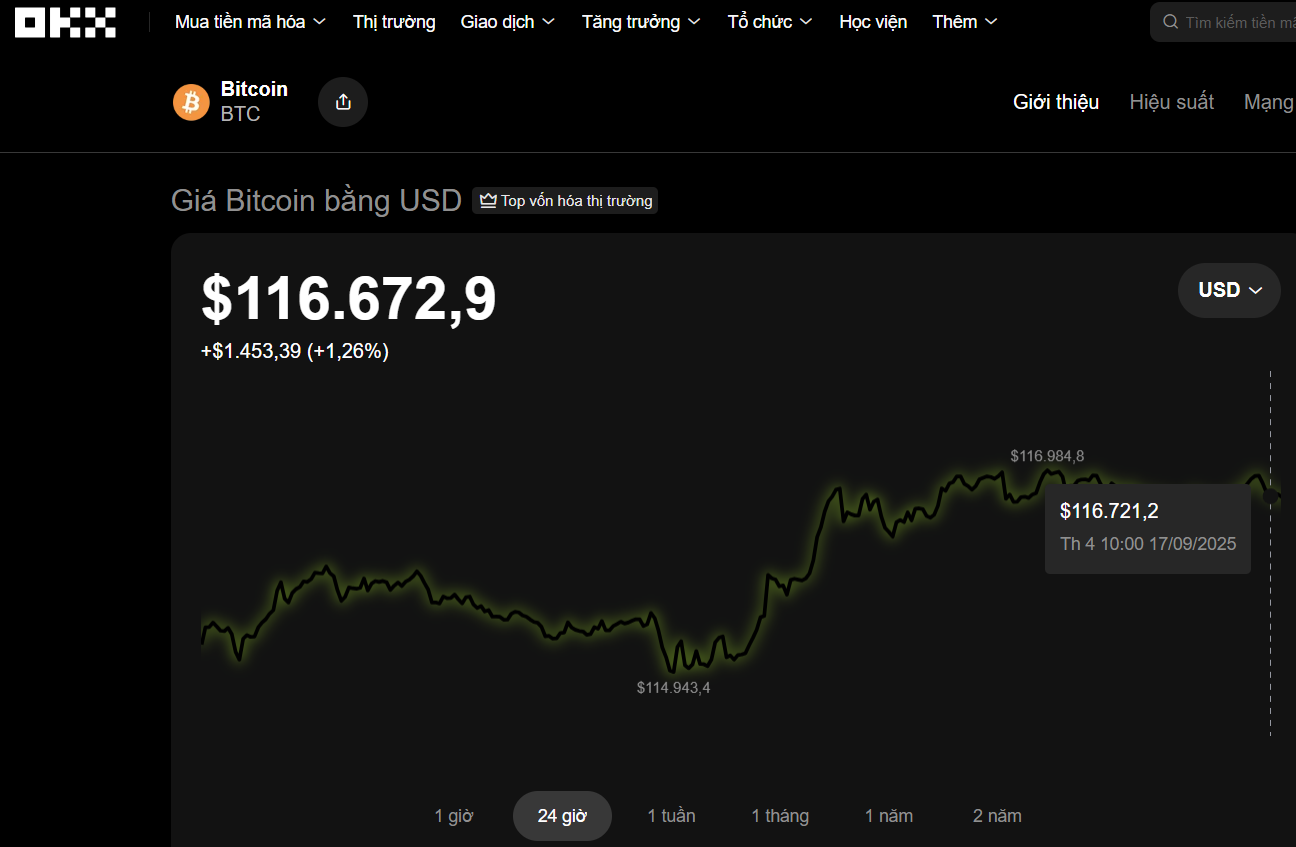Viewport: 1296px width, 847px height.
Task: Select '1 giờ' as the chart interval
Action: pyautogui.click(x=454, y=815)
